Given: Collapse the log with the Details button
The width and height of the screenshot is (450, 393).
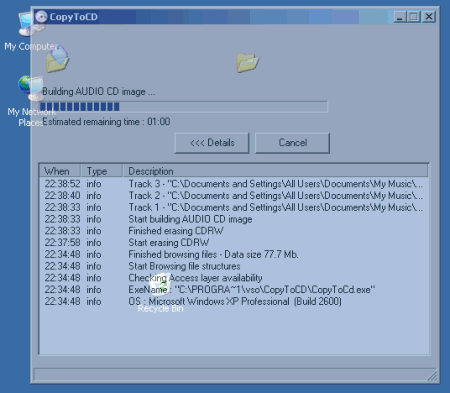Looking at the screenshot, I should [x=212, y=143].
